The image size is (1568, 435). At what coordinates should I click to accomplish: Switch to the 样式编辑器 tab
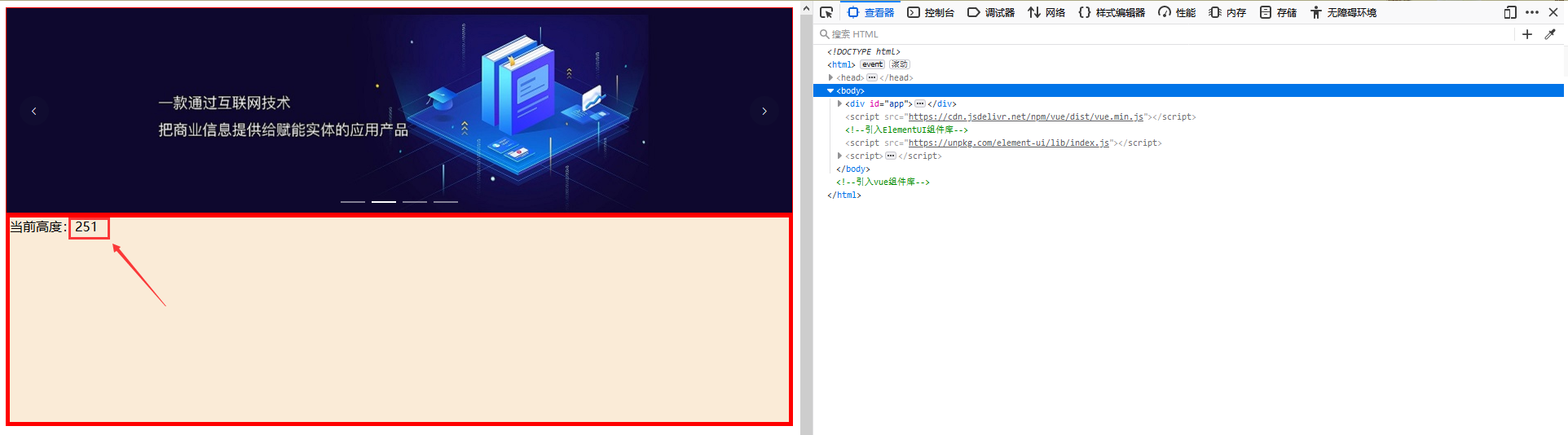coord(1112,12)
